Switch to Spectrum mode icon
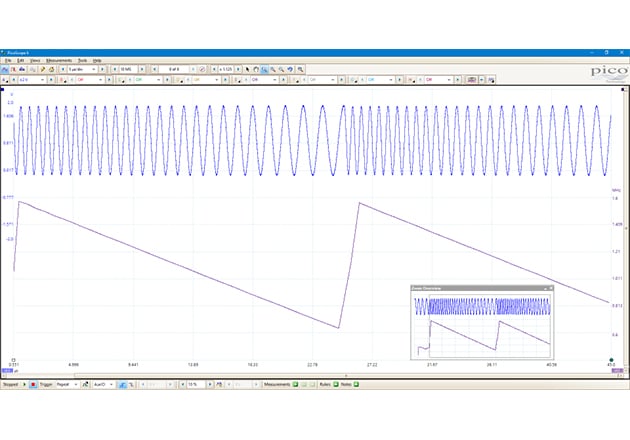 click(22, 70)
